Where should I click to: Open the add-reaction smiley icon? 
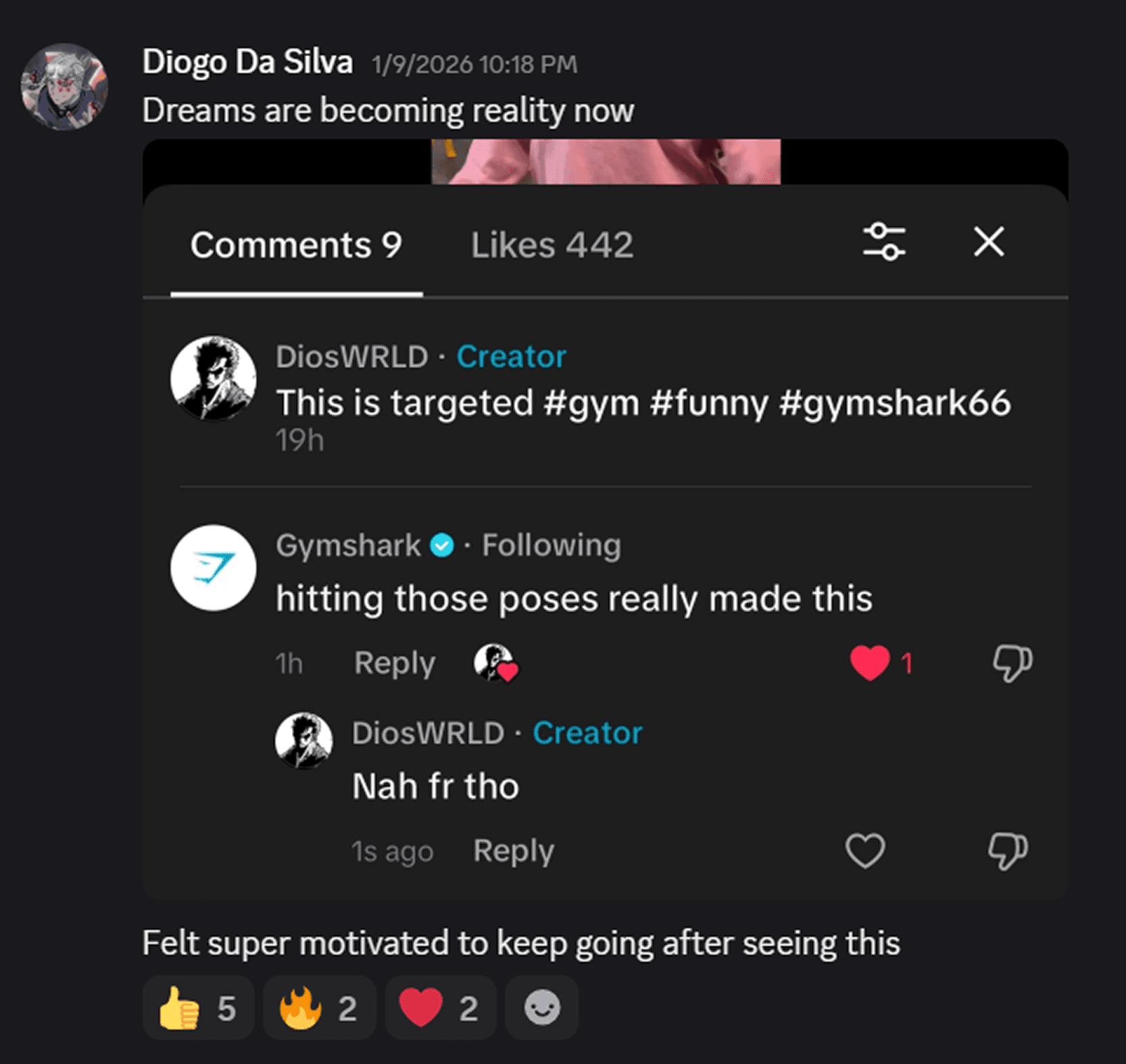541,1007
